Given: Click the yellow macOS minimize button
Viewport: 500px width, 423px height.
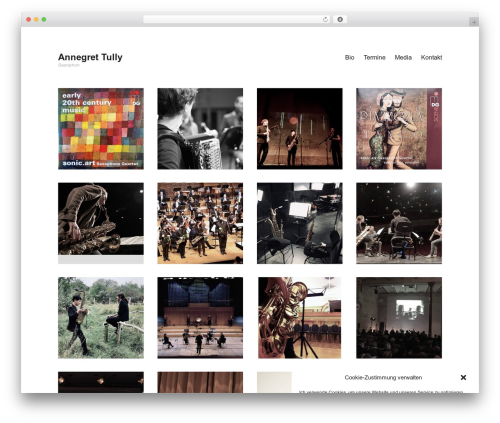Looking at the screenshot, I should (x=36, y=19).
